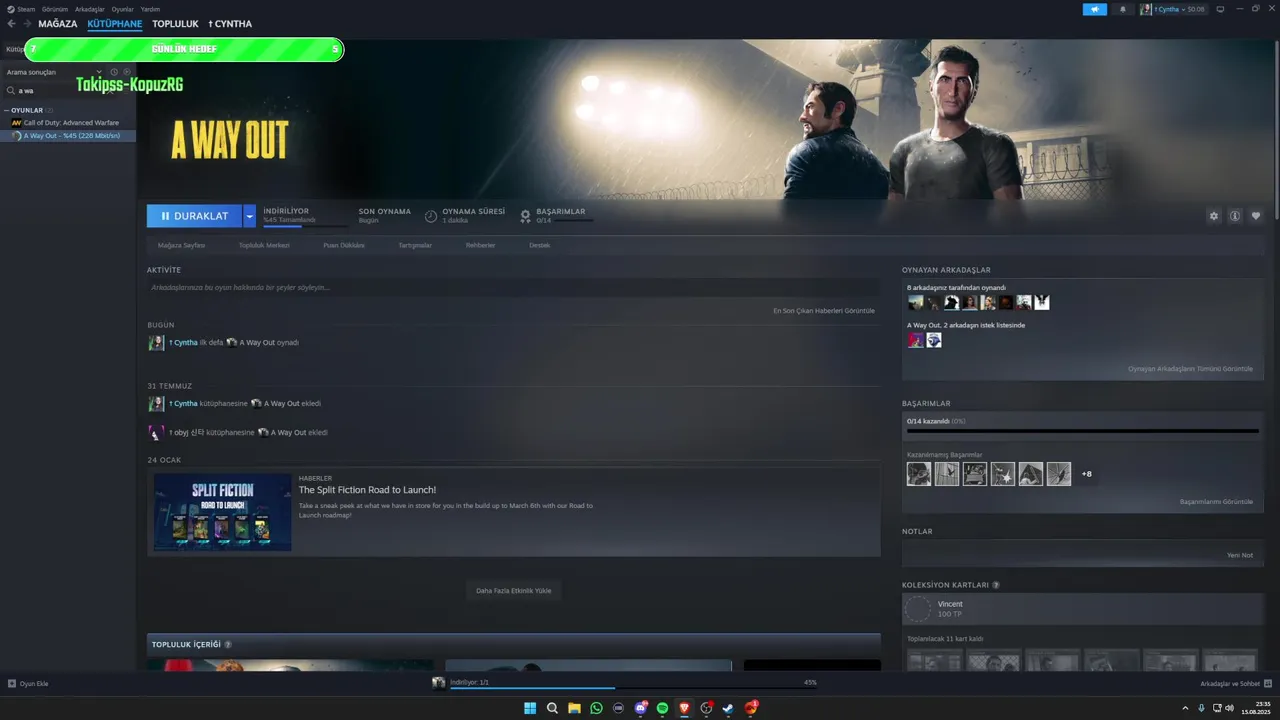
Task: Open game settings gear icon
Action: click(x=1214, y=216)
